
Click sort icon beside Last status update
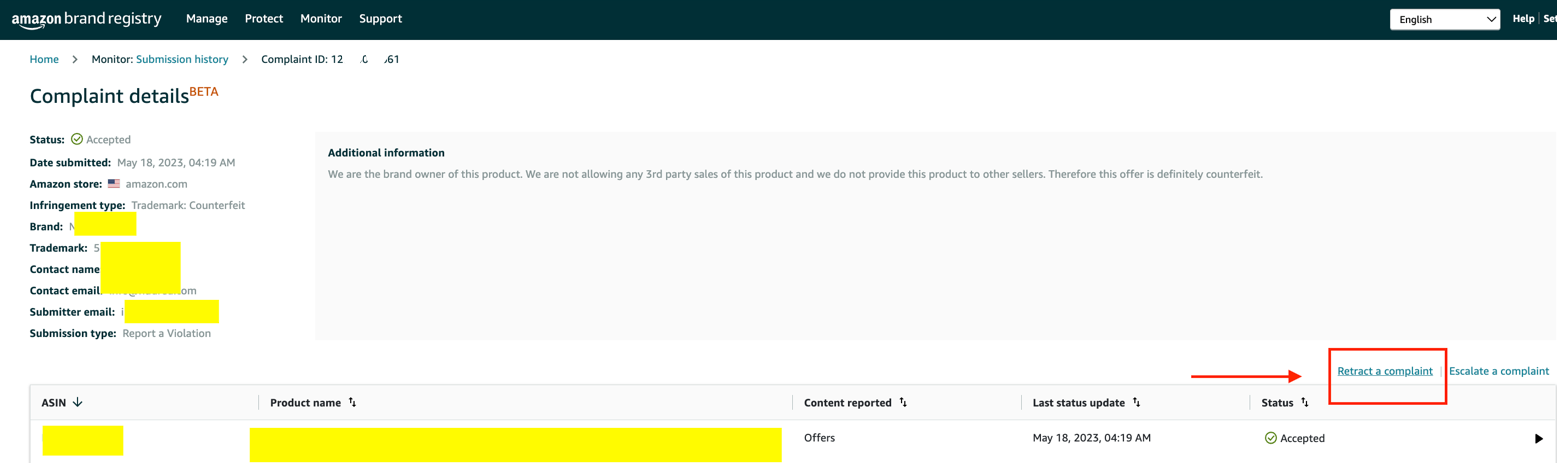click(1136, 403)
